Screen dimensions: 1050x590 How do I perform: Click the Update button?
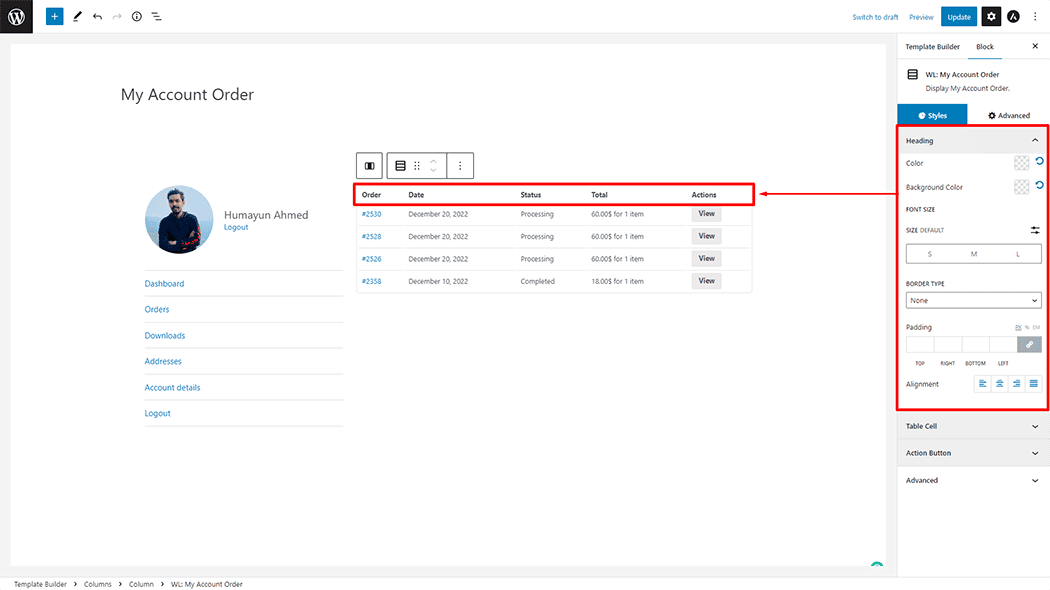[x=958, y=16]
